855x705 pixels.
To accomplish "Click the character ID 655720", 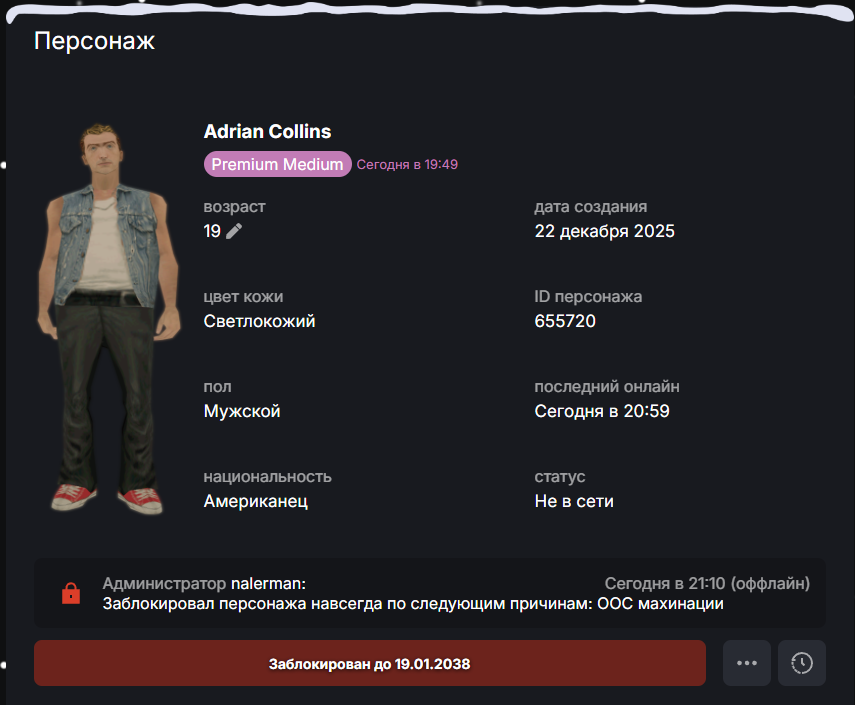I will pos(565,321).
